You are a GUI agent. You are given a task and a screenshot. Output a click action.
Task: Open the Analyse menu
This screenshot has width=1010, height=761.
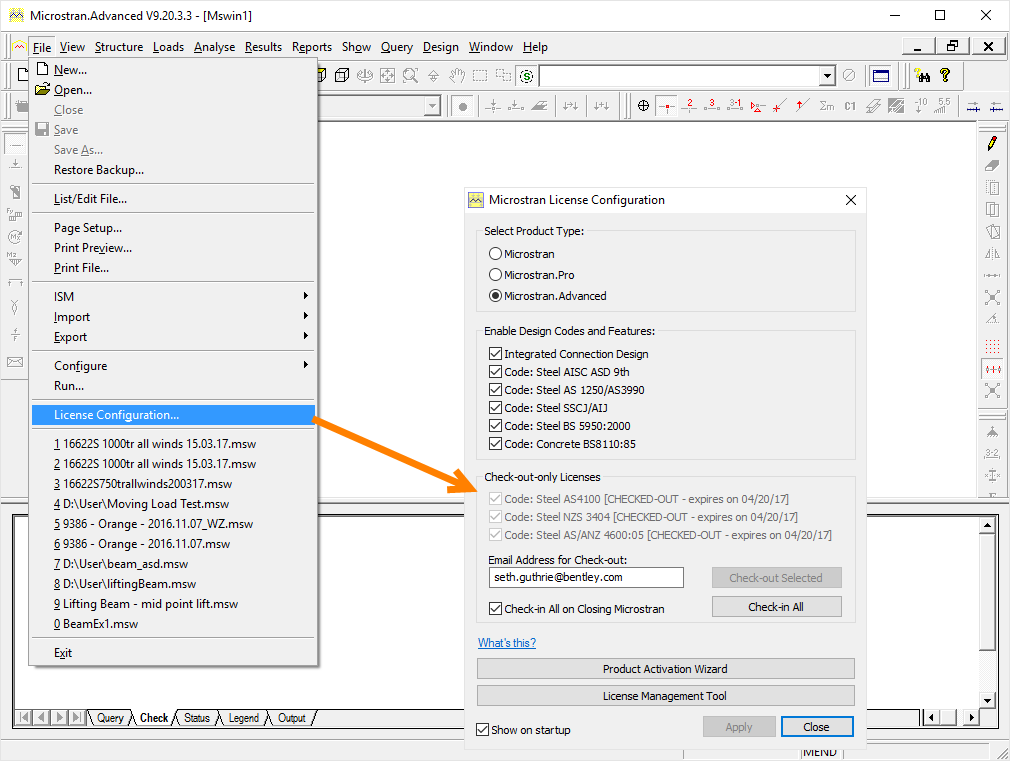coord(214,47)
